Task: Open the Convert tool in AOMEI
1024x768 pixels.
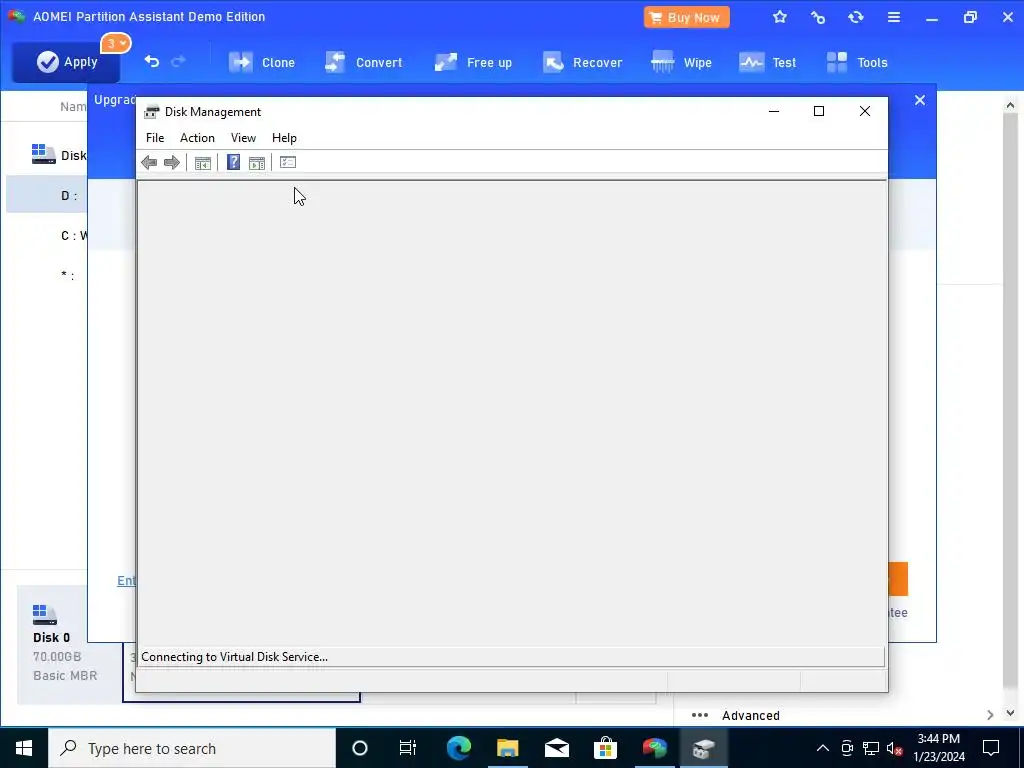Action: tap(363, 63)
